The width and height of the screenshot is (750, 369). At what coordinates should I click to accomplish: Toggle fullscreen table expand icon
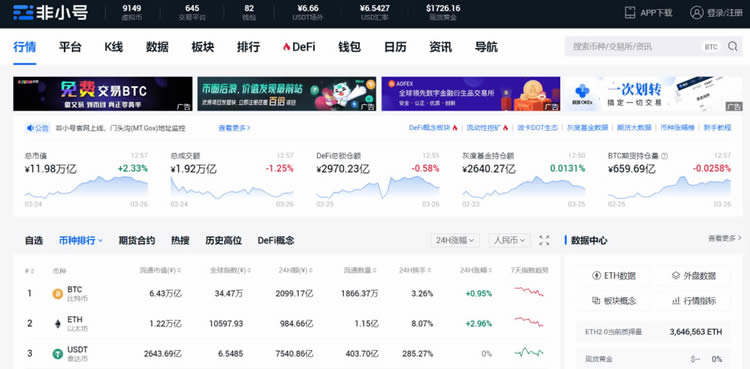(544, 240)
